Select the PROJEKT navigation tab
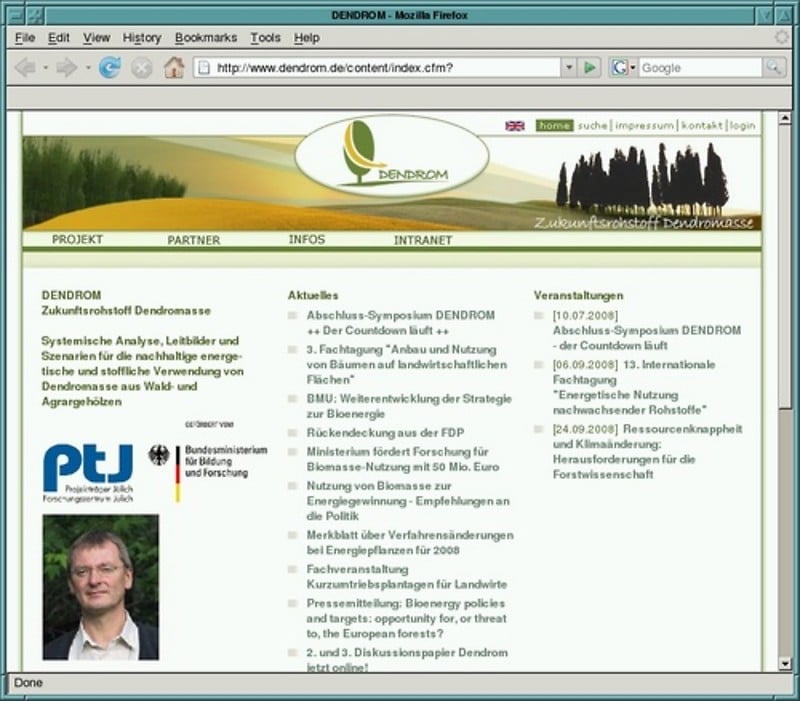 point(78,239)
